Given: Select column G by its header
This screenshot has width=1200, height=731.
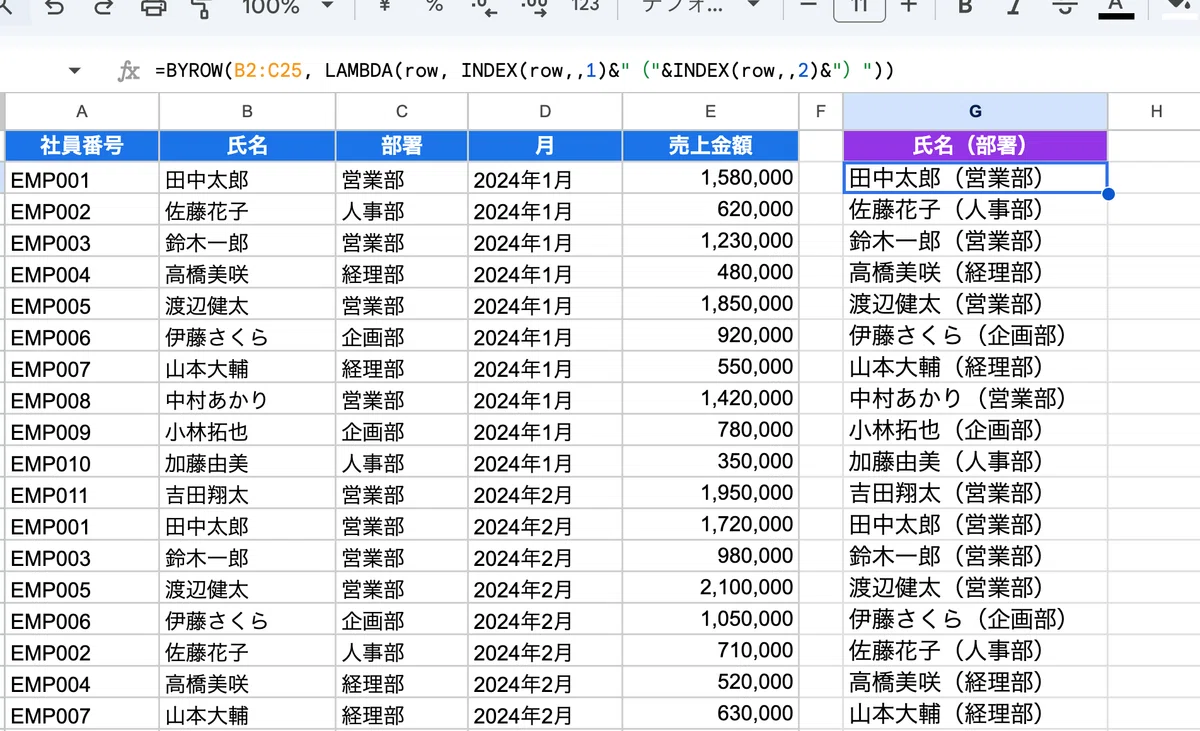Looking at the screenshot, I should (975, 111).
